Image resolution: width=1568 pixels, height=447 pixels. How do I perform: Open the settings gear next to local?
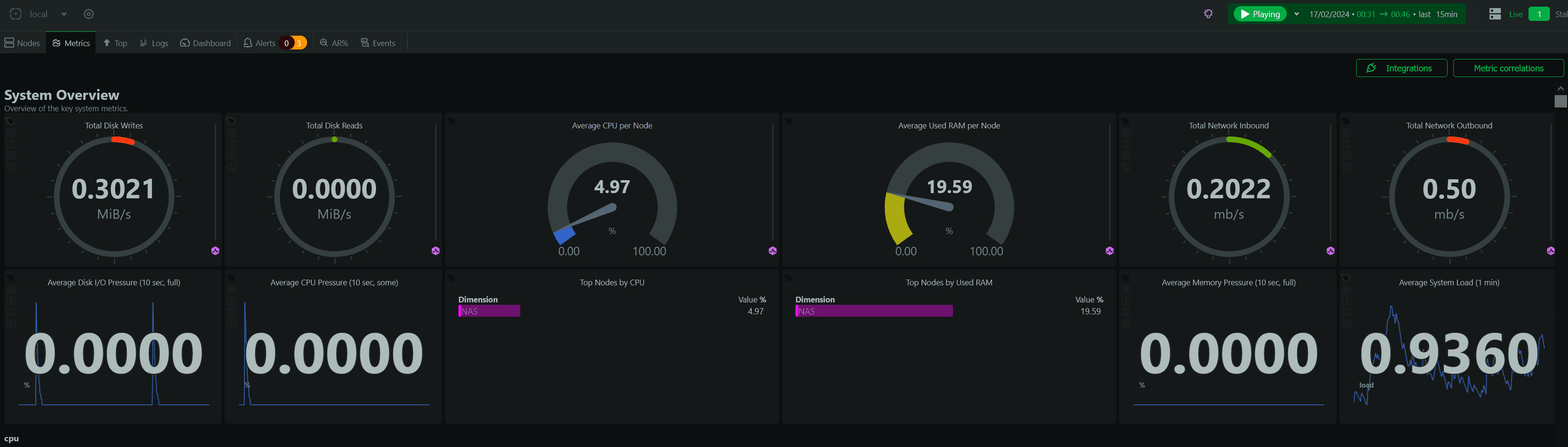89,14
